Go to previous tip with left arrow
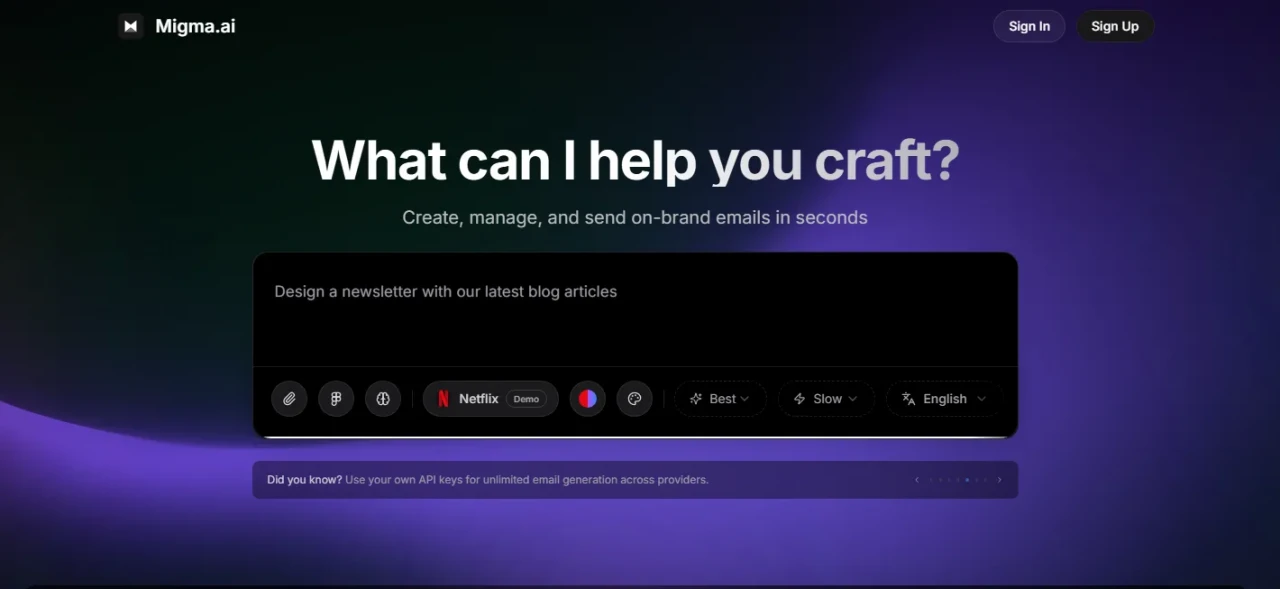Viewport: 1280px width, 589px height. pos(917,480)
